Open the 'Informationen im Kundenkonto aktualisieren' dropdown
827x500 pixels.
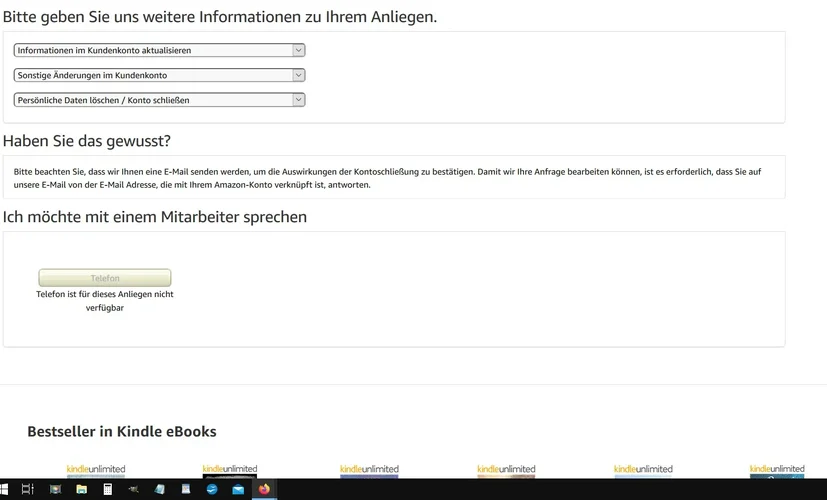pos(159,50)
